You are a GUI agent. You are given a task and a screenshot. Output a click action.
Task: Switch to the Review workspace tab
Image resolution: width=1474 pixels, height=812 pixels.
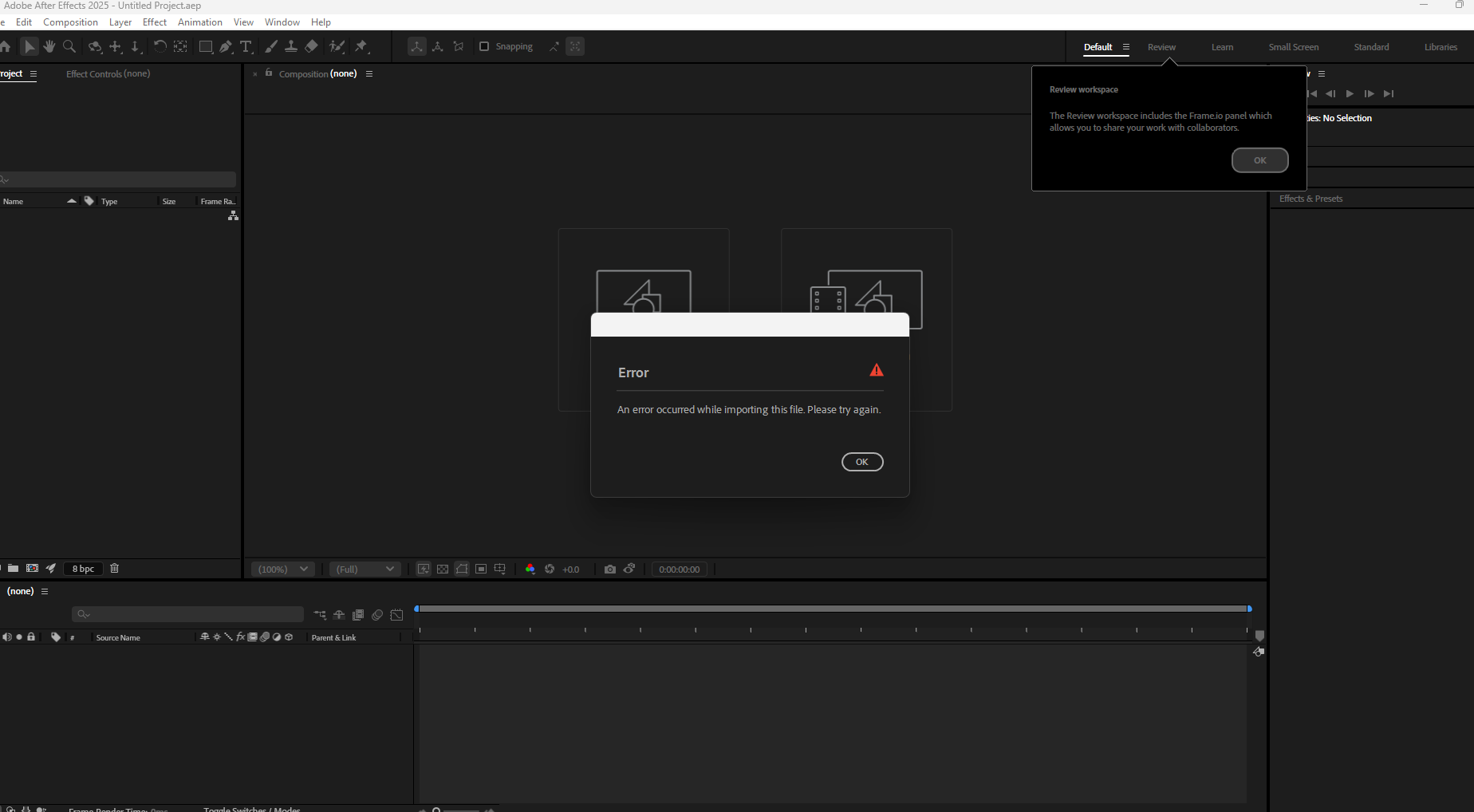(x=1161, y=46)
